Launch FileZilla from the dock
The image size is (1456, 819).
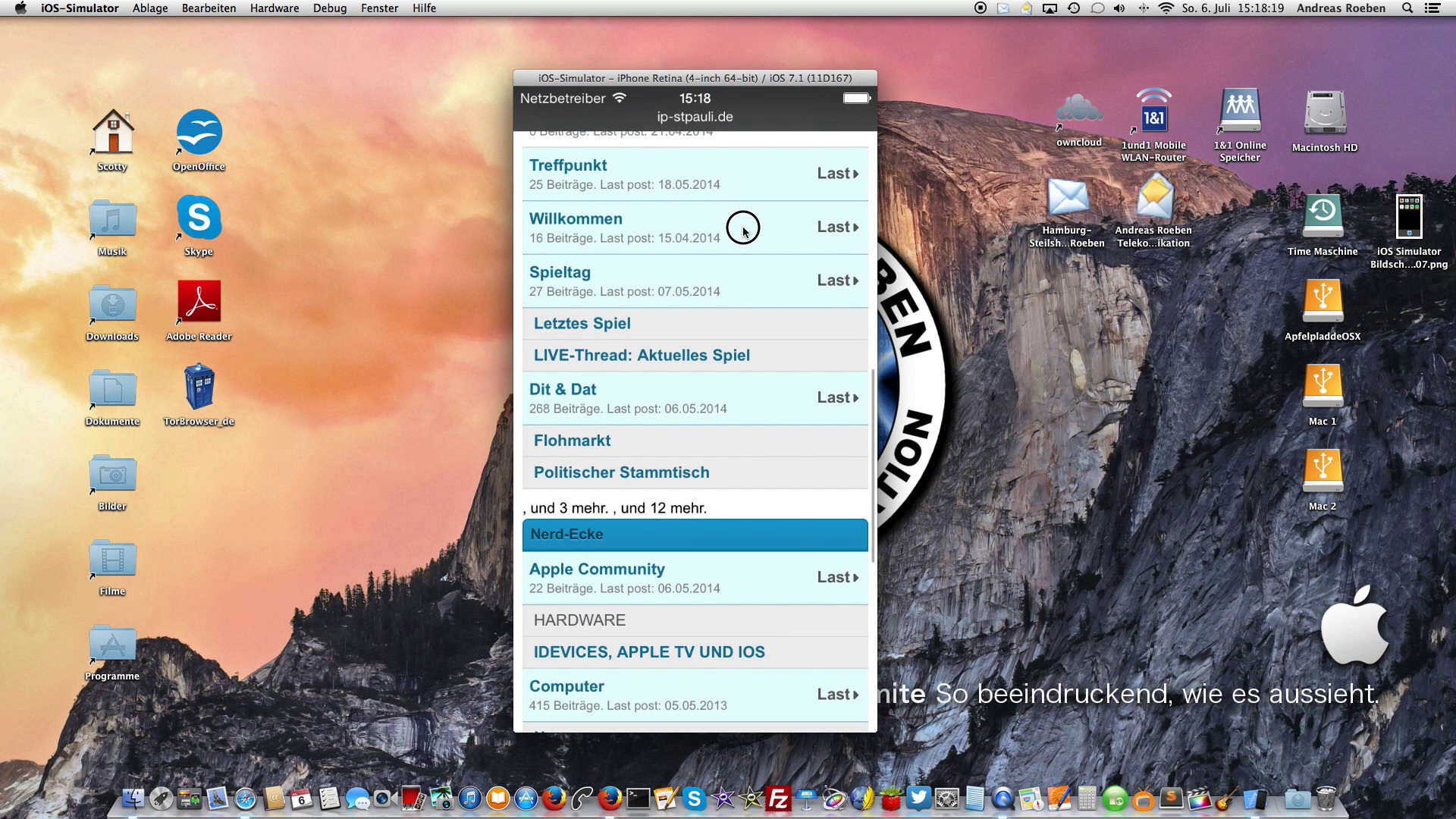click(x=778, y=799)
